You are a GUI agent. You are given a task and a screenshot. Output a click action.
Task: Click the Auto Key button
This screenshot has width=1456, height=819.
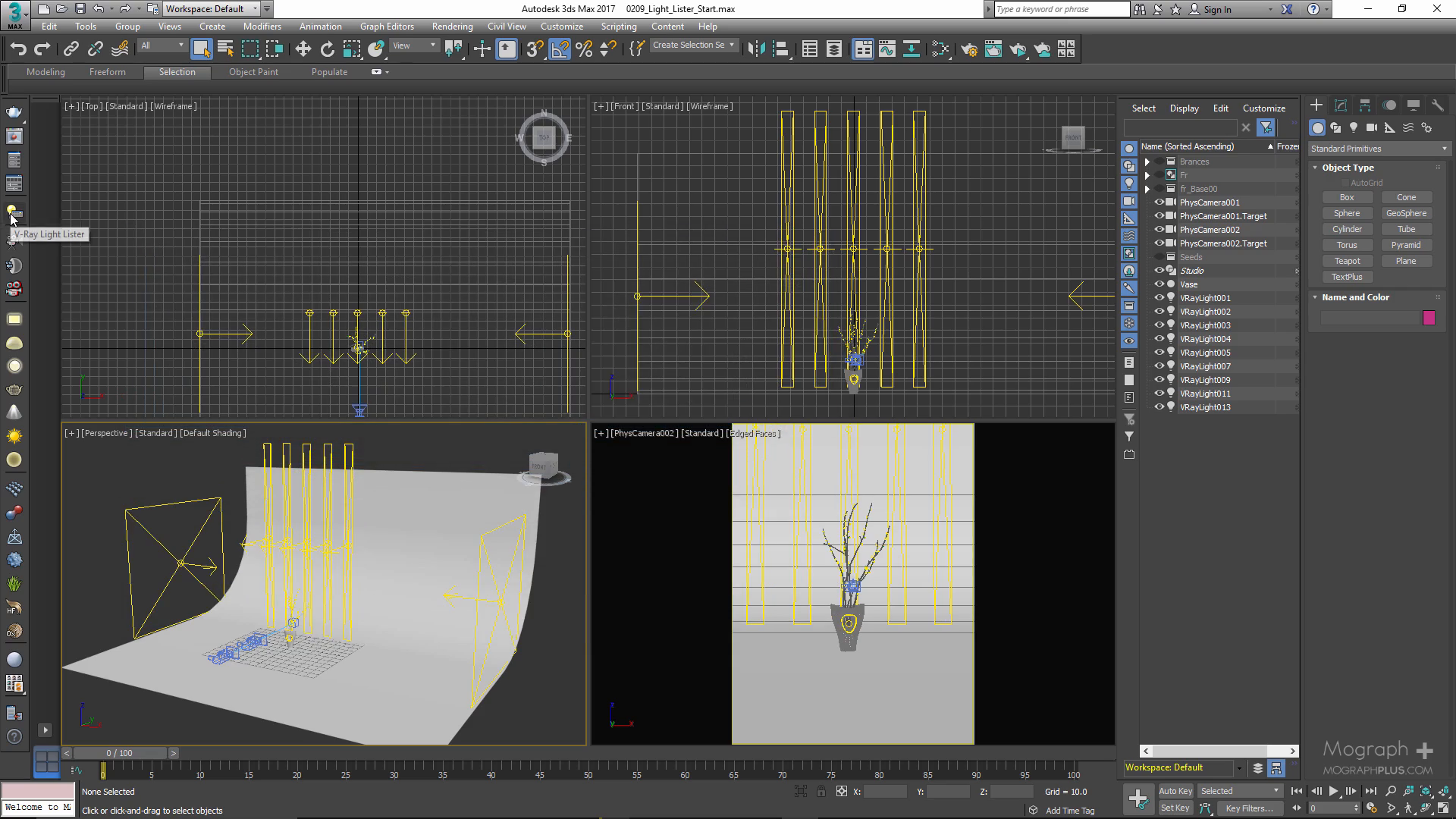tap(1175, 791)
